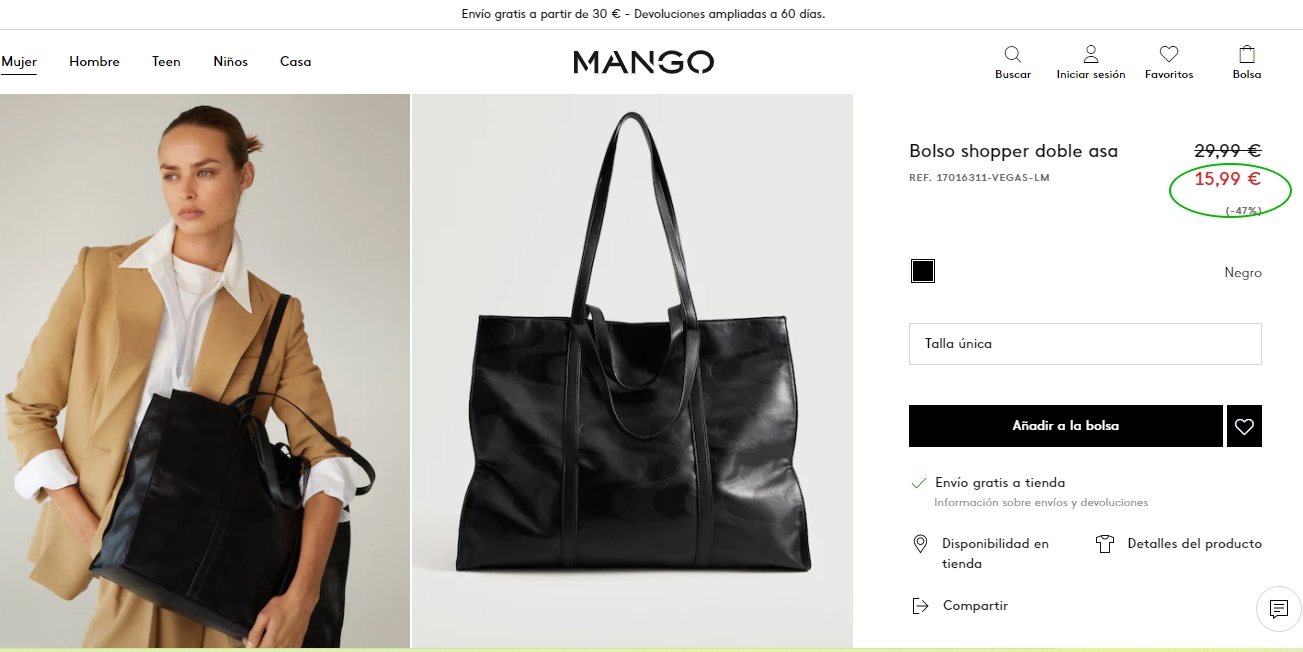Add product to favorites with heart button

[1244, 426]
